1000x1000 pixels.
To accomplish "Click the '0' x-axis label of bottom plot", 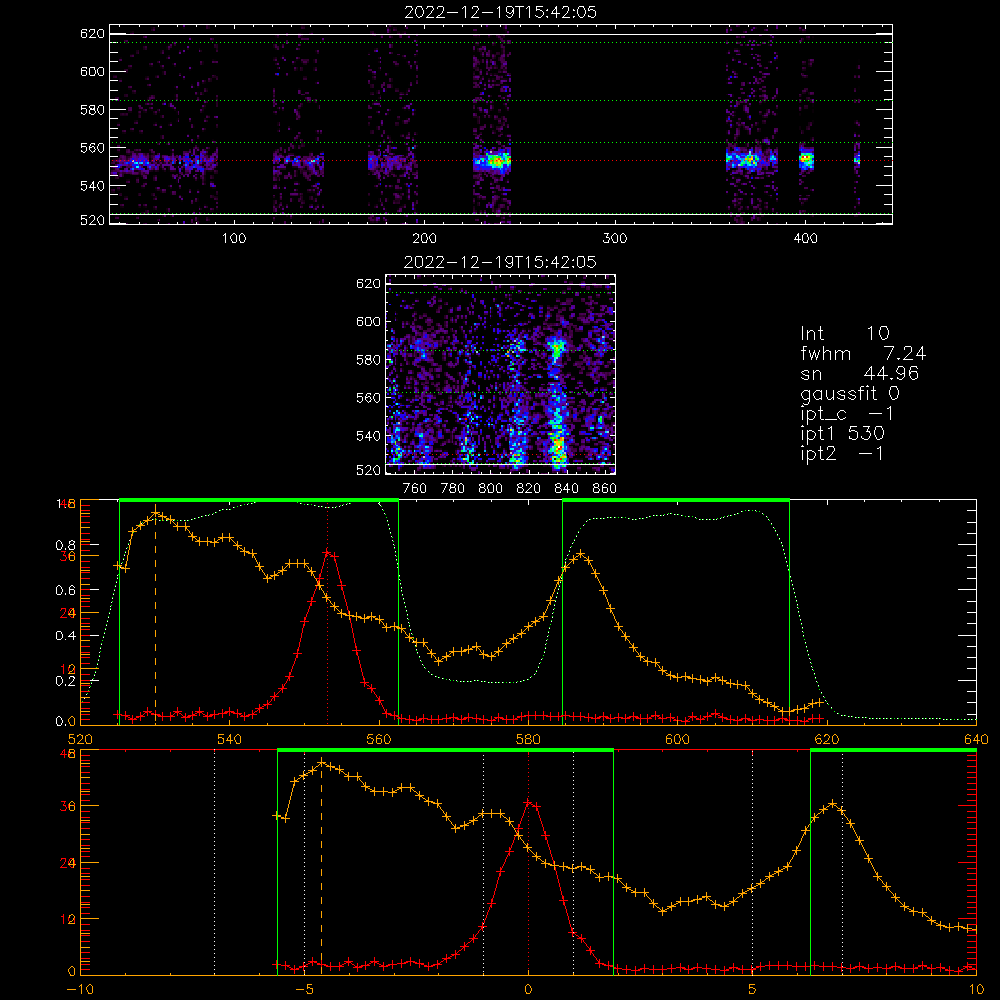I will pos(528,990).
